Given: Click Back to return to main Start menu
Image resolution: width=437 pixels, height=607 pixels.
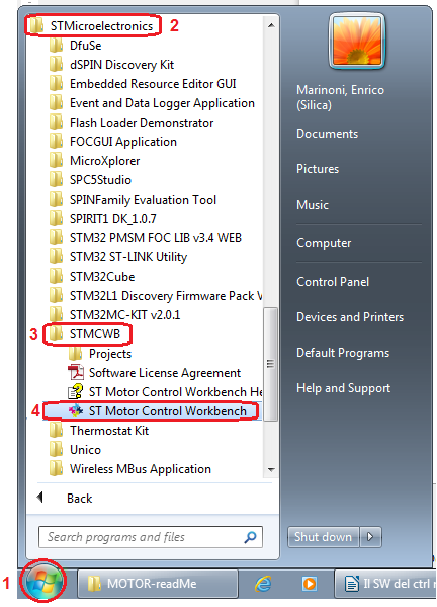Looking at the screenshot, I should click(x=79, y=499).
